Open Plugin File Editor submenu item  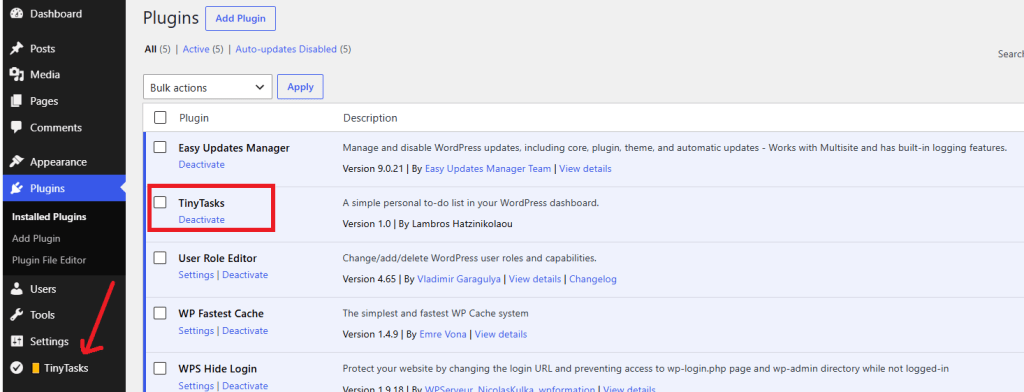pyautogui.click(x=49, y=260)
